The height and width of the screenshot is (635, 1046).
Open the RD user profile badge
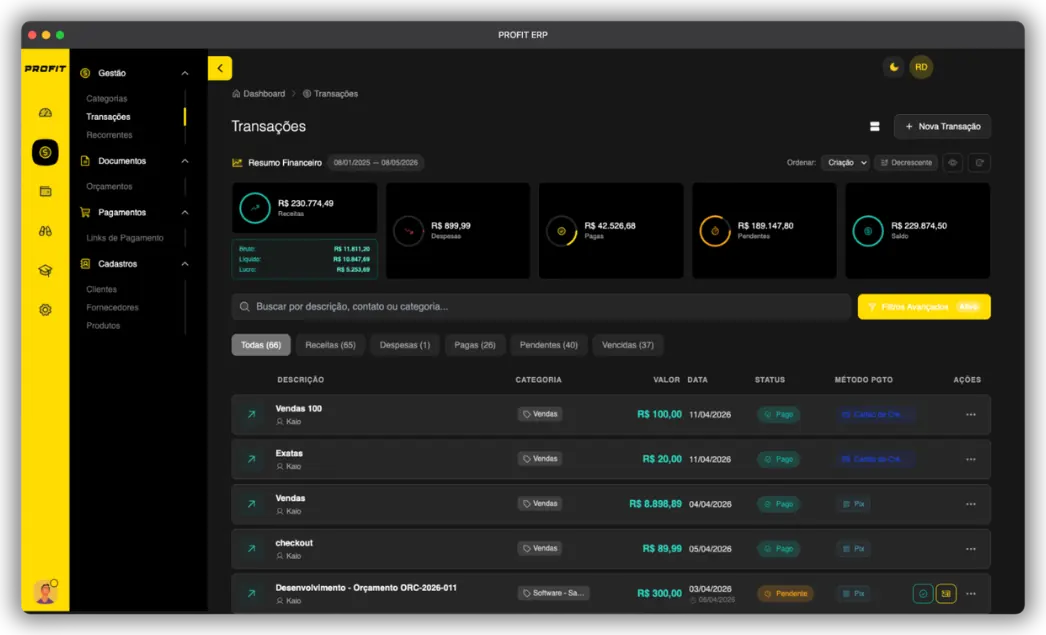coord(921,67)
